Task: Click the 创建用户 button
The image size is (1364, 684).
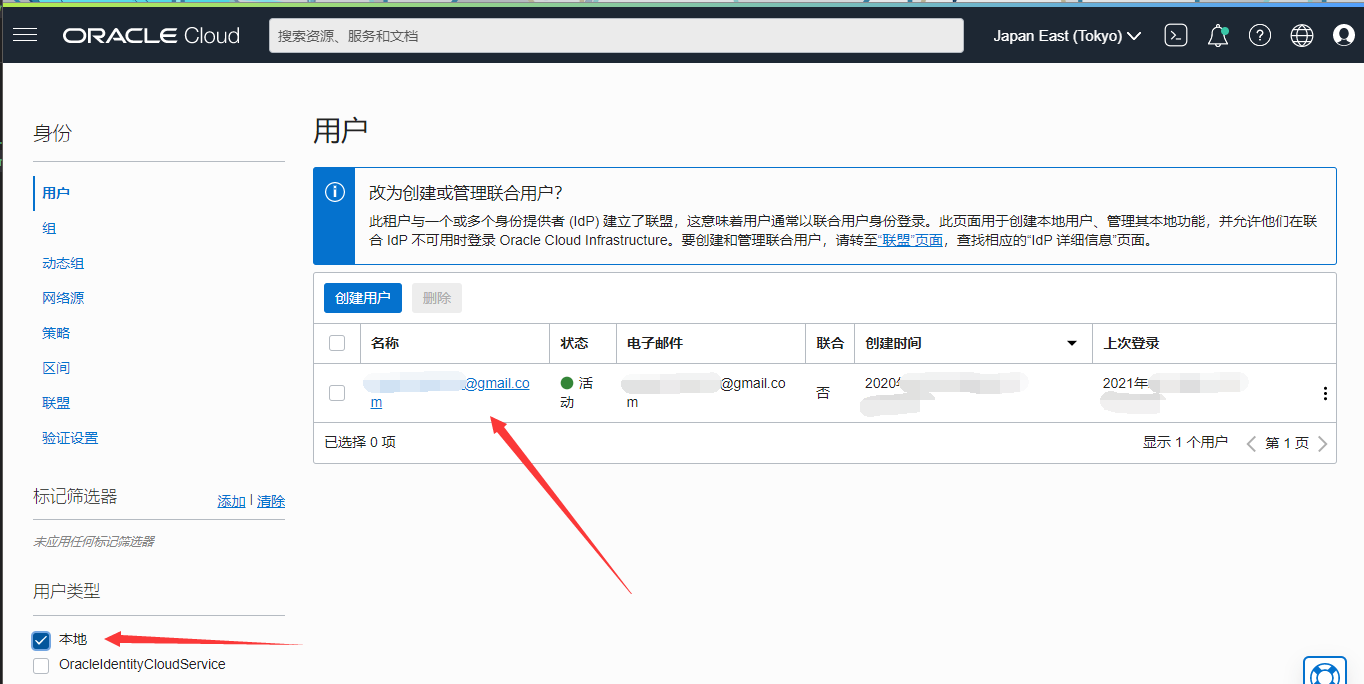Action: (x=362, y=297)
